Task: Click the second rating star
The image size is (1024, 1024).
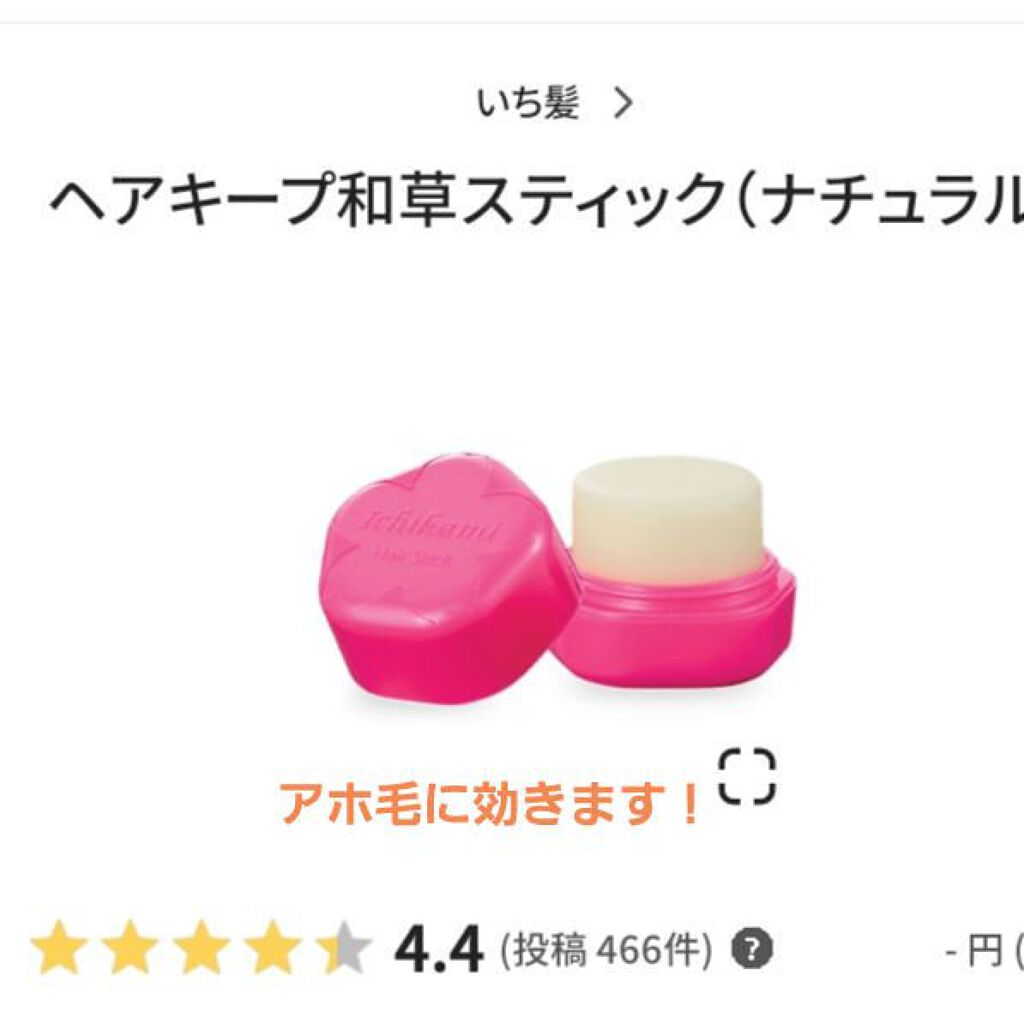Action: coord(129,948)
